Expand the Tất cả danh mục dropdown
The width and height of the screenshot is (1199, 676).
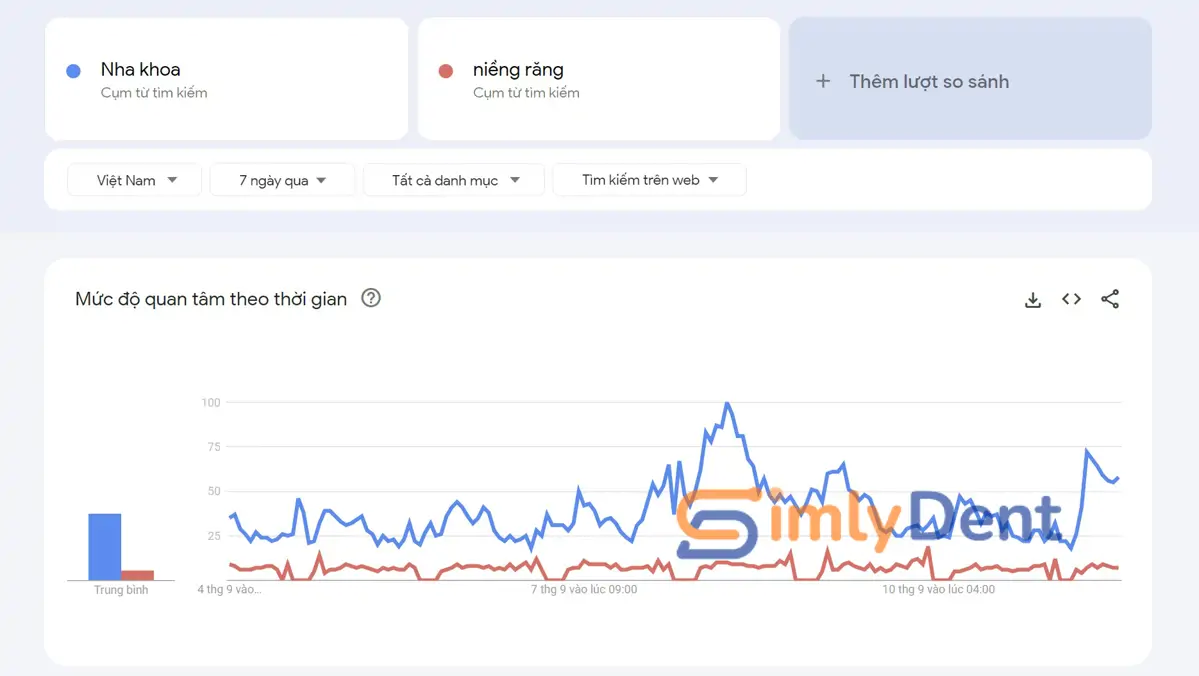click(x=454, y=180)
